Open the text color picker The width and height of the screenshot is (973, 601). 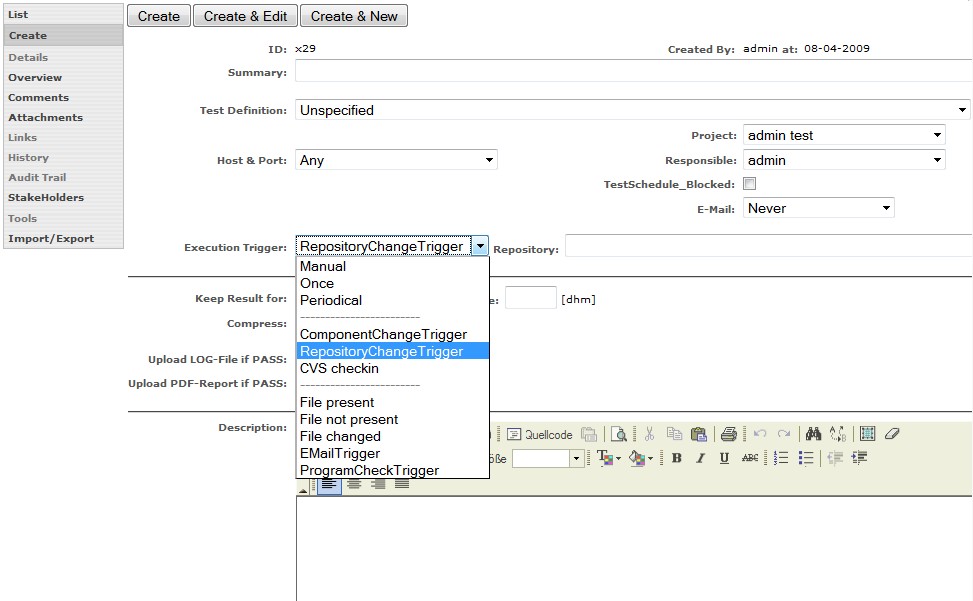(x=608, y=458)
